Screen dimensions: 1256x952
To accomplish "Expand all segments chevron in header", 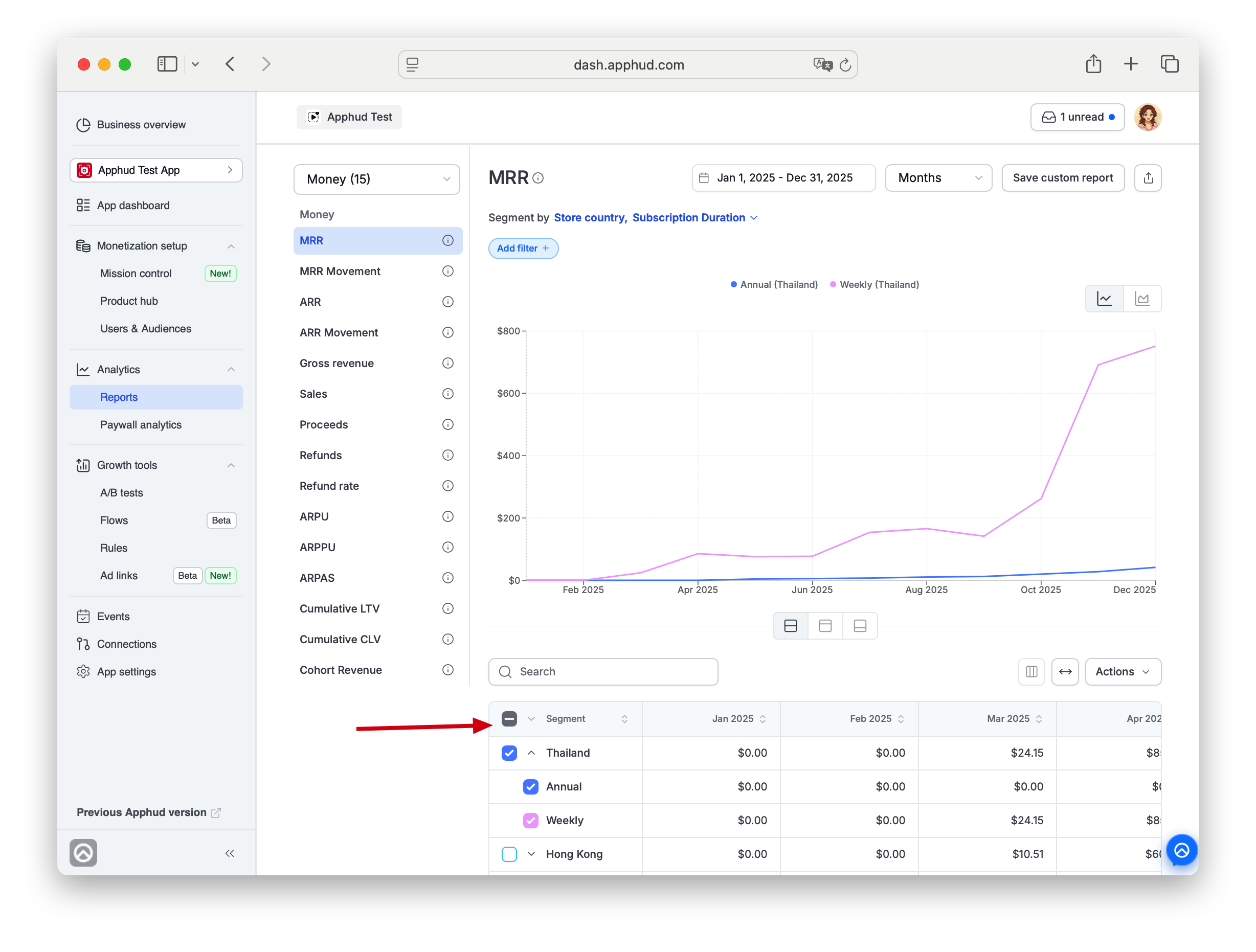I will coord(531,719).
